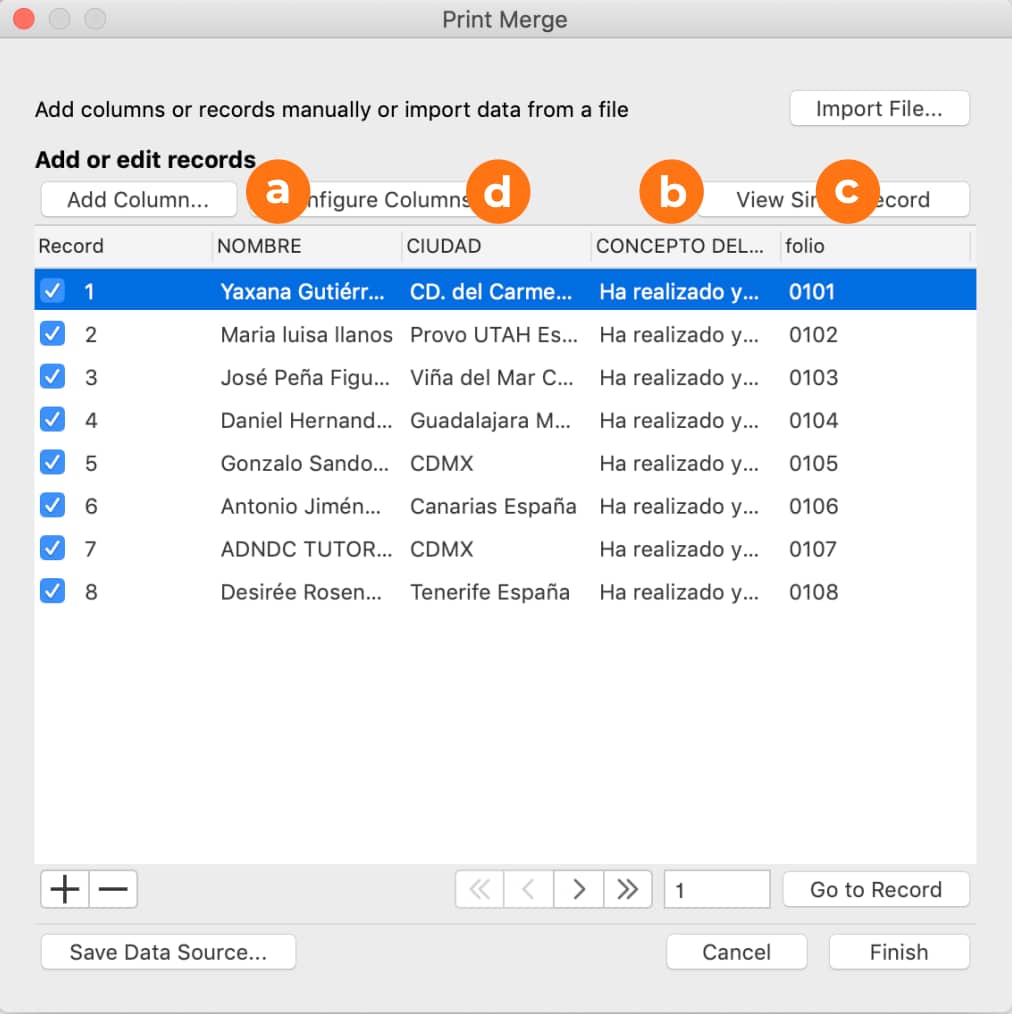Toggle checkbox for record 4
This screenshot has height=1014, width=1012.
[x=52, y=420]
